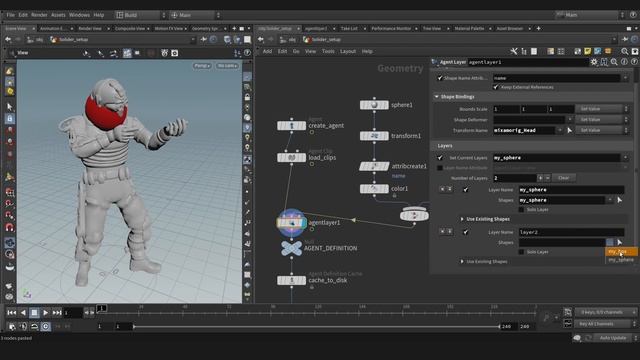This screenshot has width=640, height=360.
Task: Select the load_clips node
Action: pos(291,158)
